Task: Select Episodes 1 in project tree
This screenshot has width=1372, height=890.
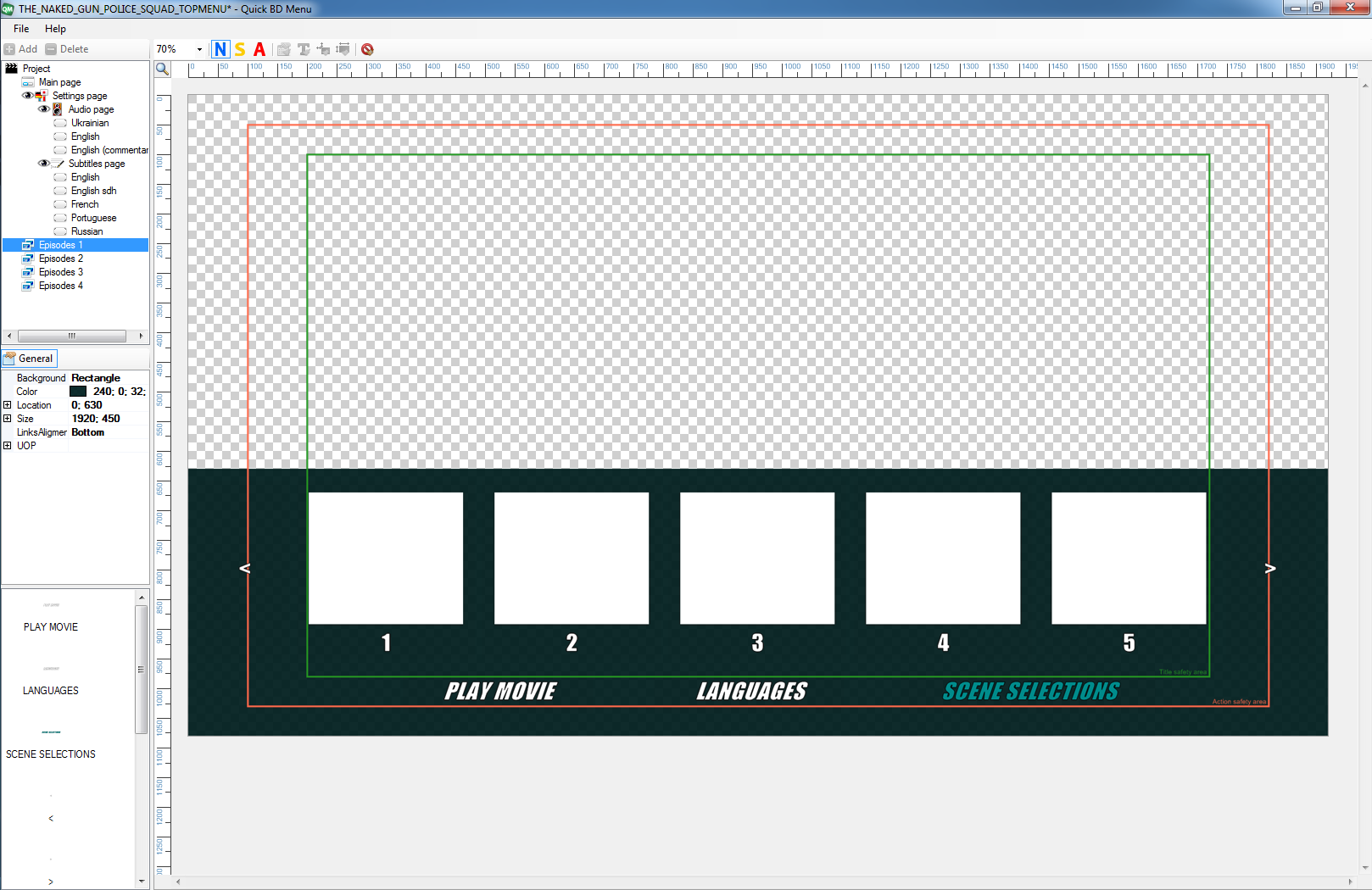Action: tap(60, 245)
